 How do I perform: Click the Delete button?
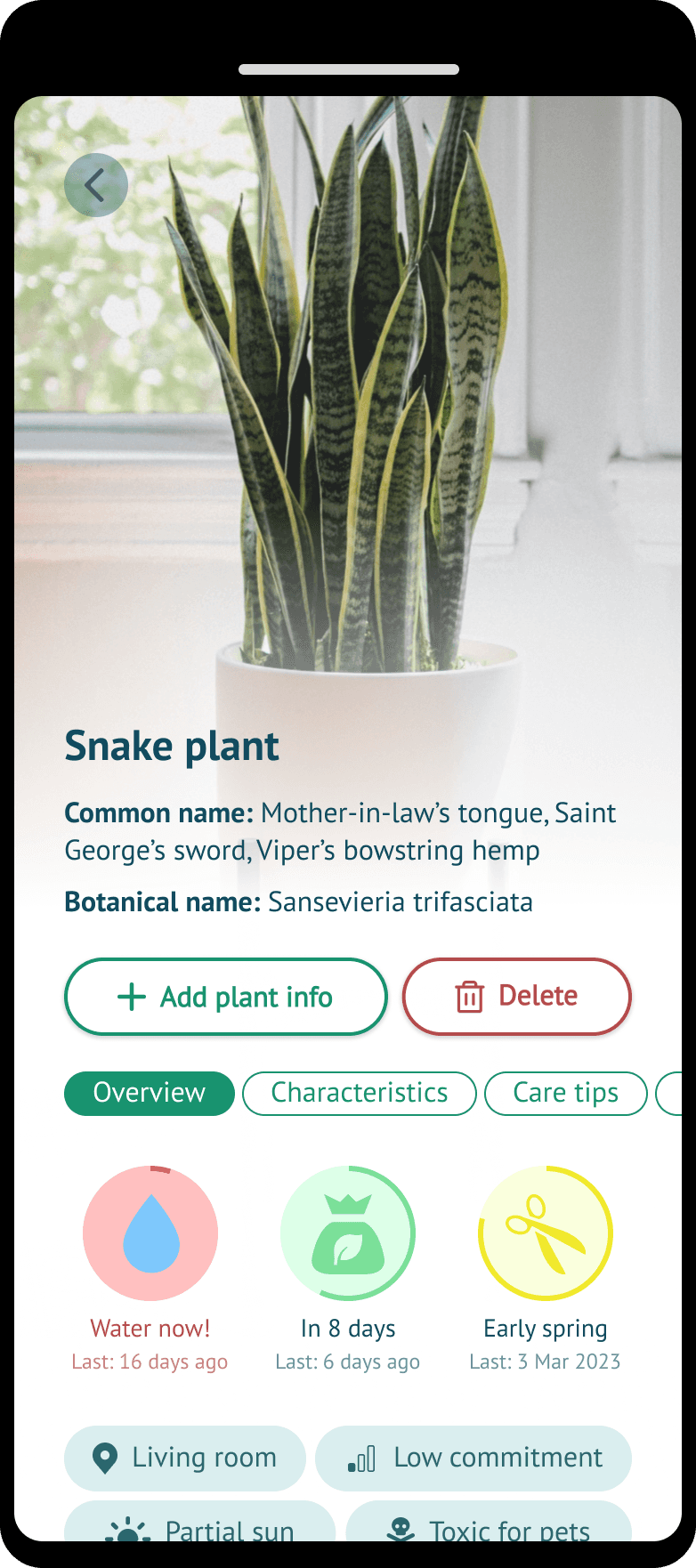[517, 997]
